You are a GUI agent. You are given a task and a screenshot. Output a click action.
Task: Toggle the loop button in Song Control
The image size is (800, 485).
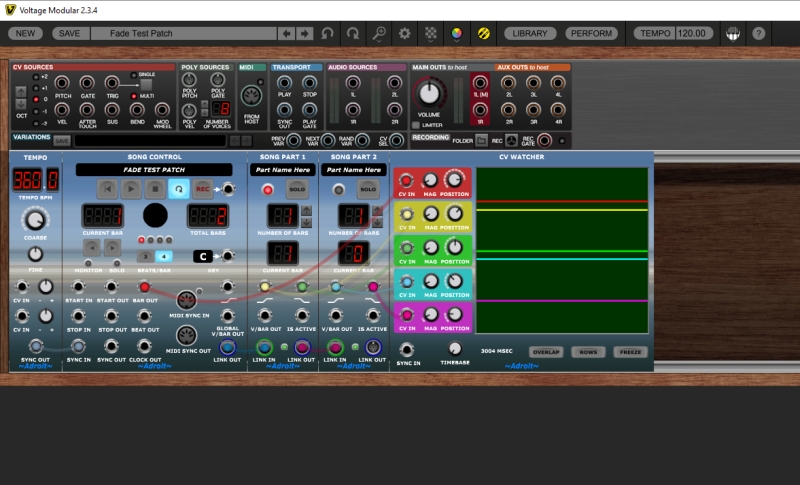[179, 189]
